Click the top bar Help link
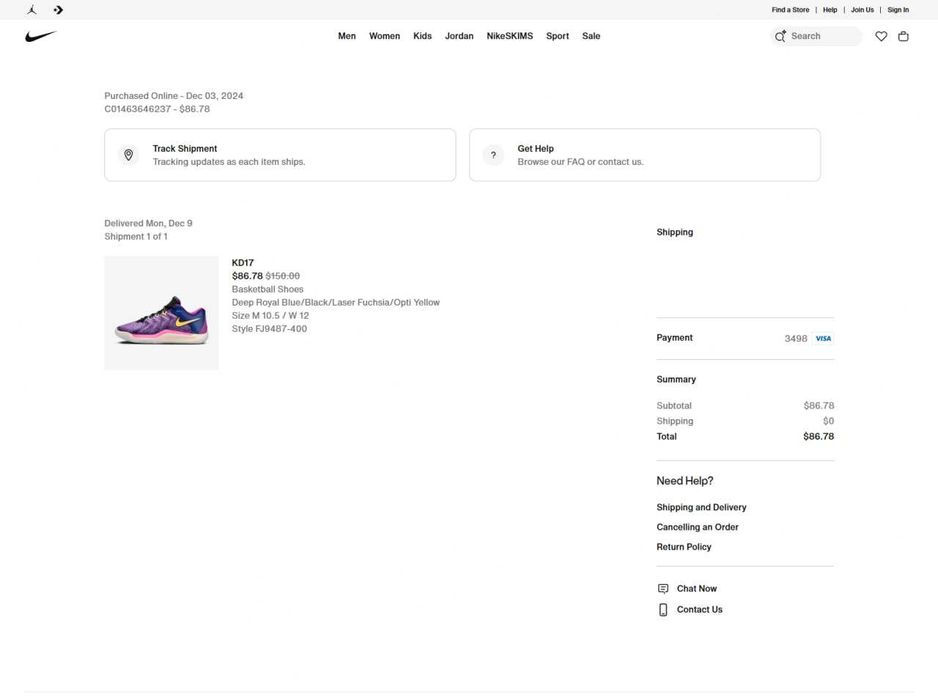 click(830, 10)
